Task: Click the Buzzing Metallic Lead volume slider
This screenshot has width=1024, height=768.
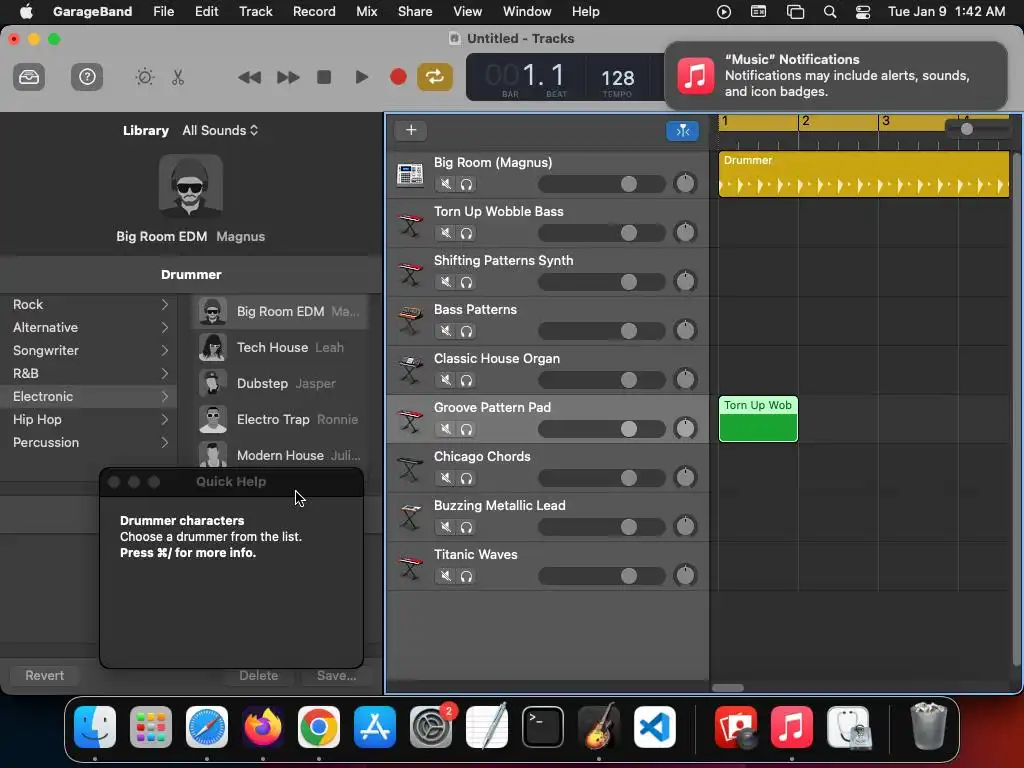Action: tap(601, 527)
